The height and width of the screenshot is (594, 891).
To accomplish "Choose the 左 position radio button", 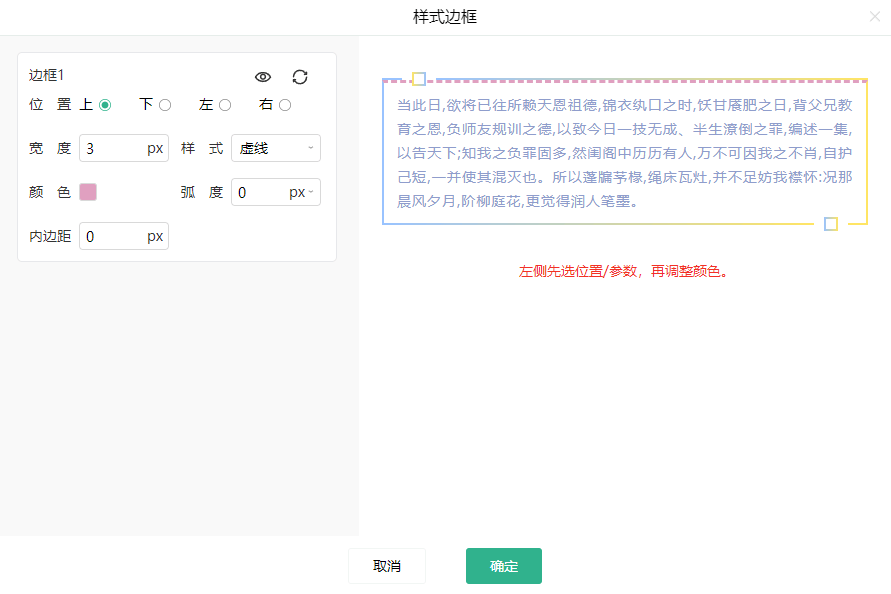I will point(225,105).
